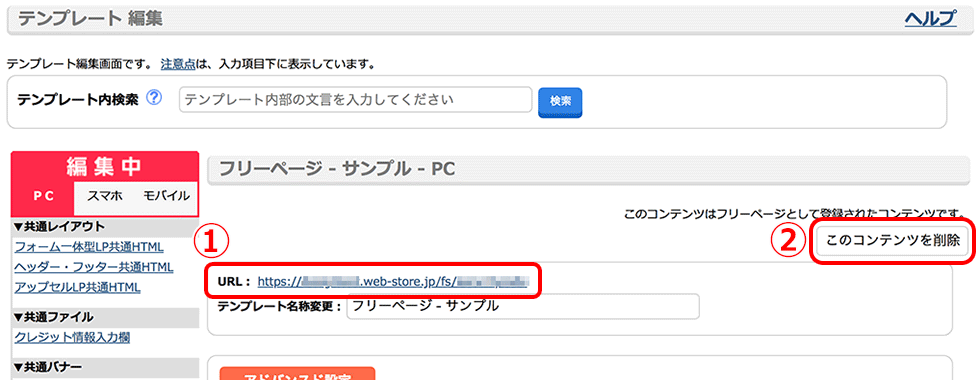This screenshot has width=980, height=380.
Task: Open the free page web-store.jp URL link
Action: tap(394, 281)
